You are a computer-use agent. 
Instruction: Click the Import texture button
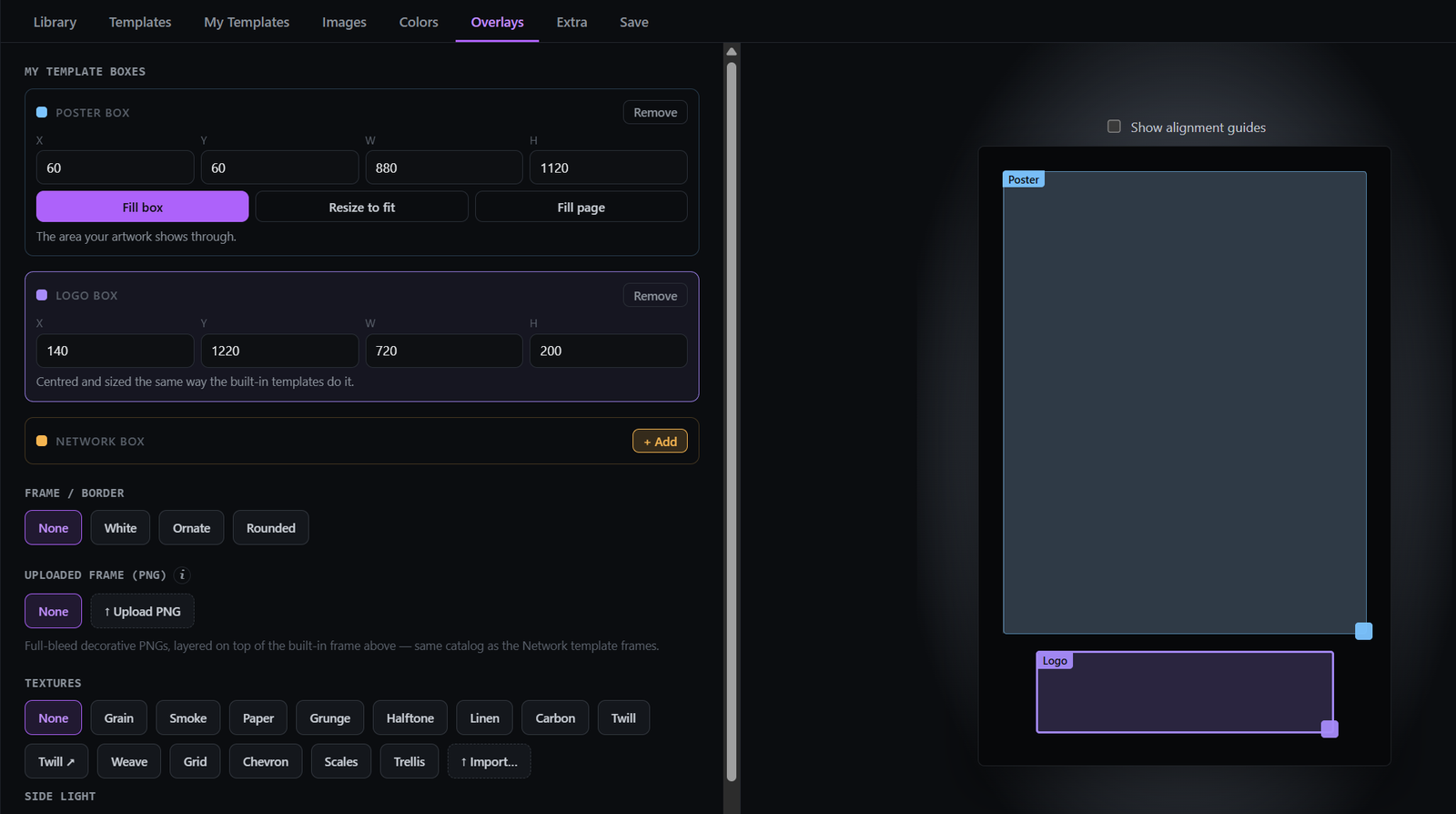click(x=489, y=761)
